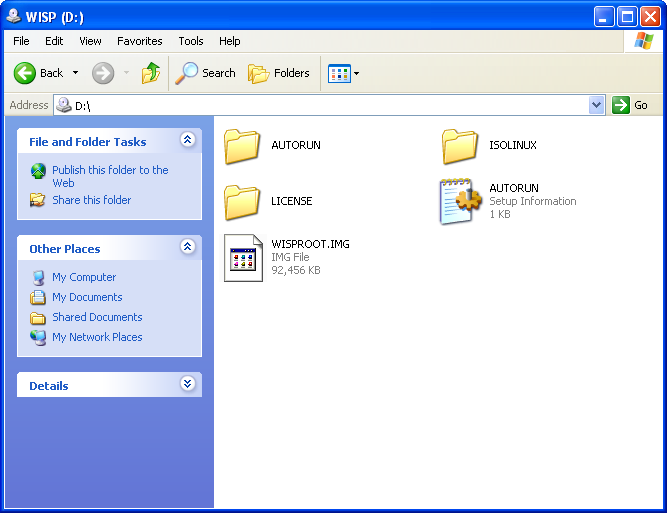Click the grey Forward arrow button

pyautogui.click(x=103, y=73)
